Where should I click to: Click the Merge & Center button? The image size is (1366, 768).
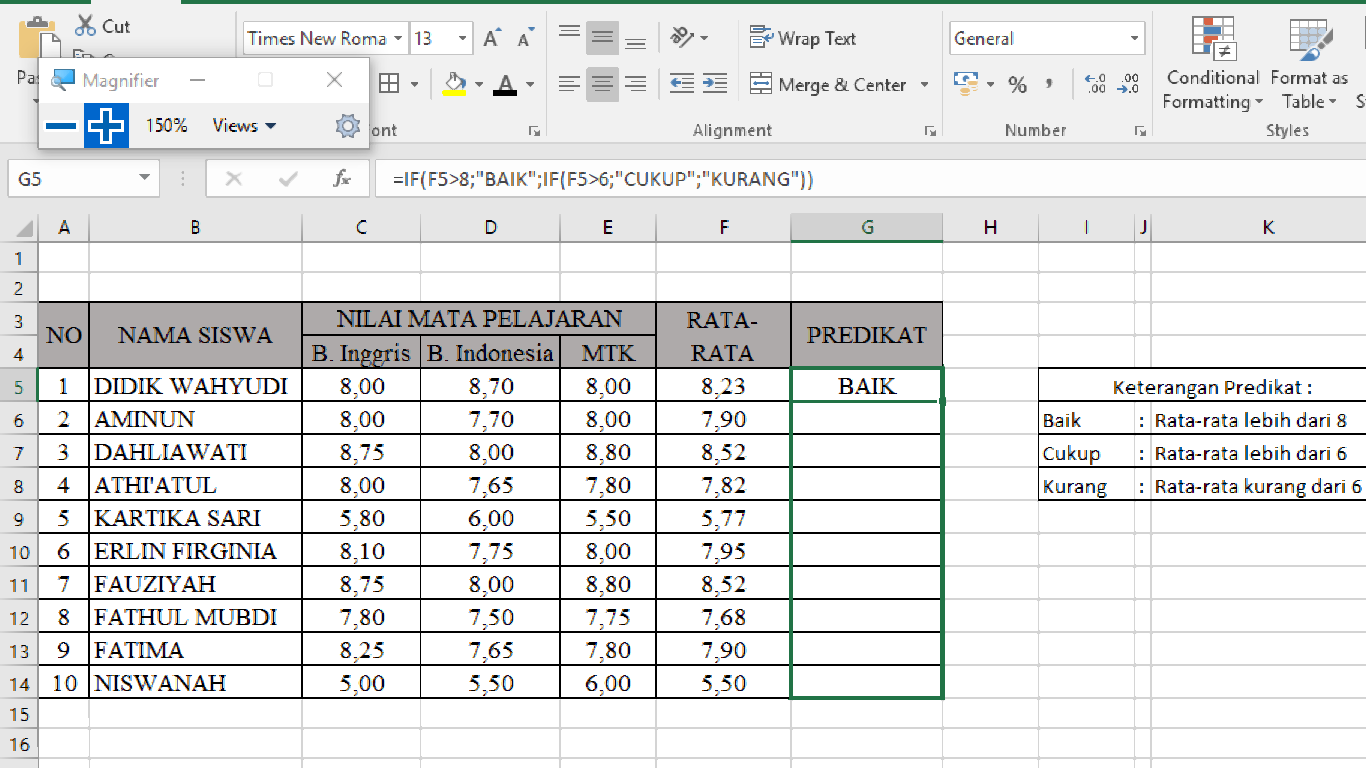coord(828,84)
